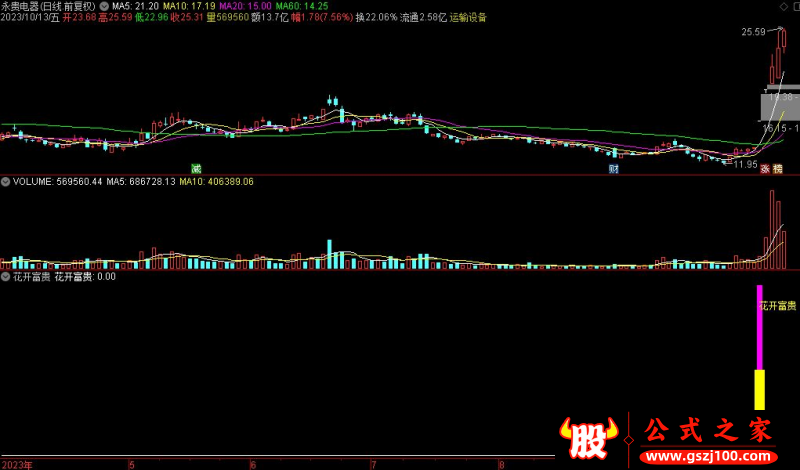Click the MA10: 17.19 label
800x470 pixels.
[x=189, y=7]
